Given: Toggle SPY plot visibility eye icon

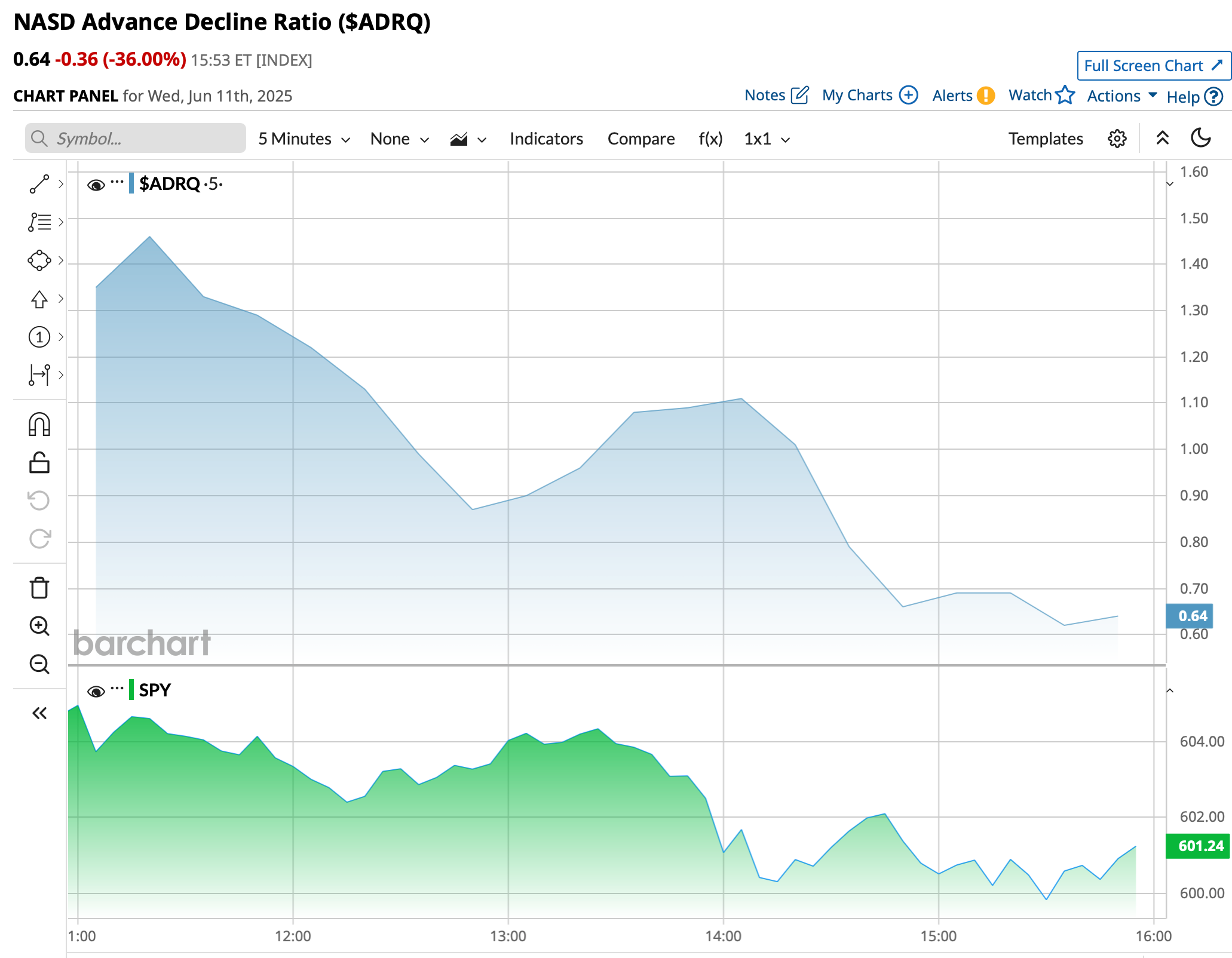Looking at the screenshot, I should coord(96,691).
